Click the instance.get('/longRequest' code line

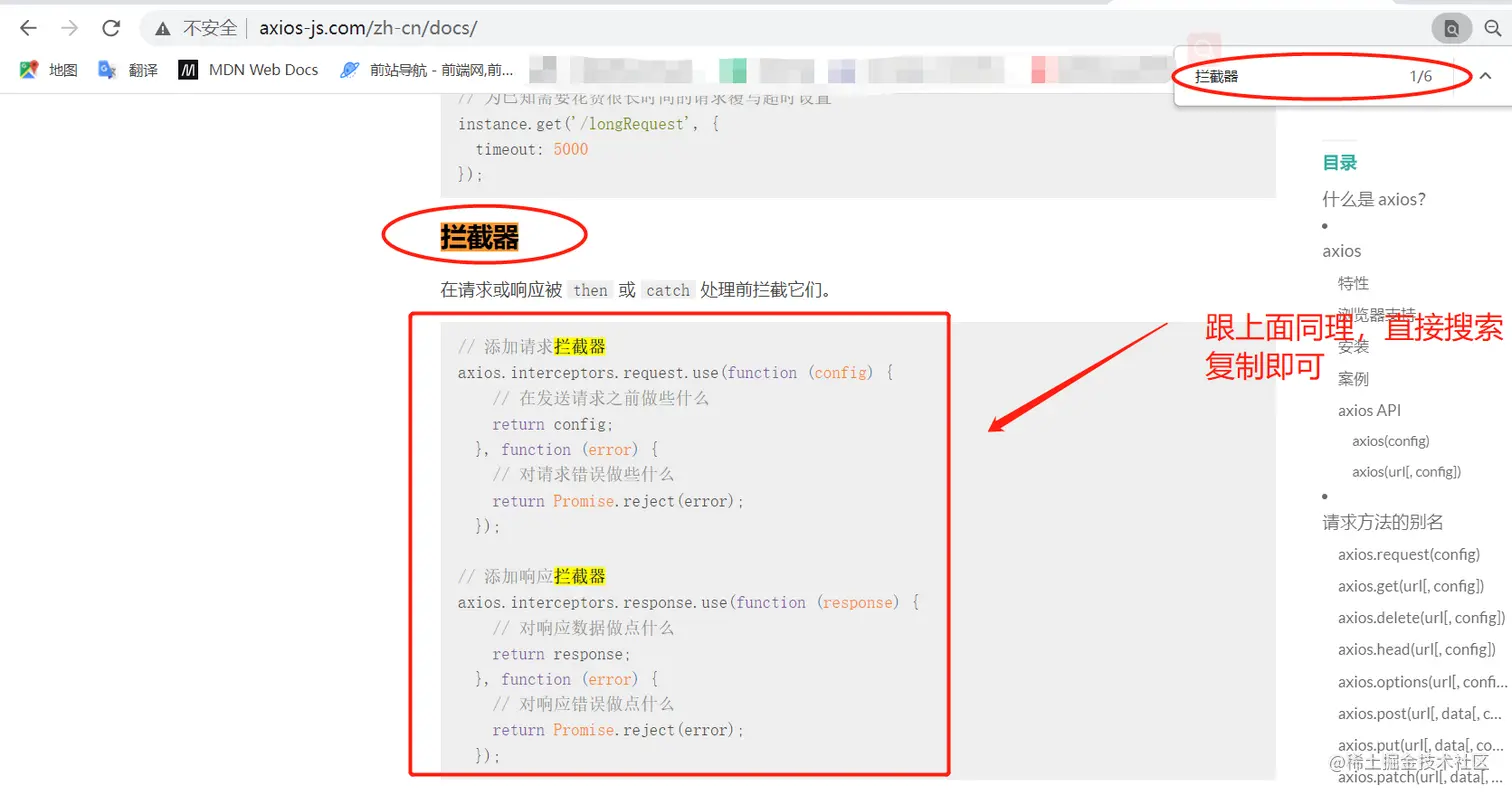click(x=588, y=124)
